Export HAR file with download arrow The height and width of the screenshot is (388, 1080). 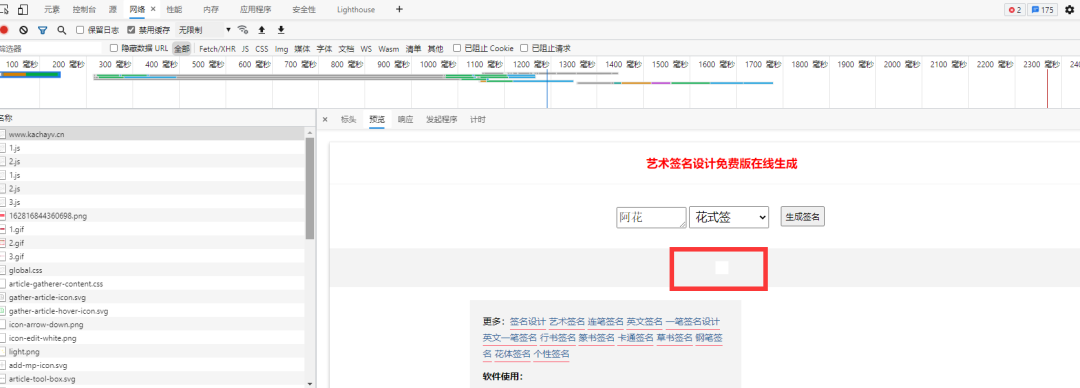[x=280, y=30]
